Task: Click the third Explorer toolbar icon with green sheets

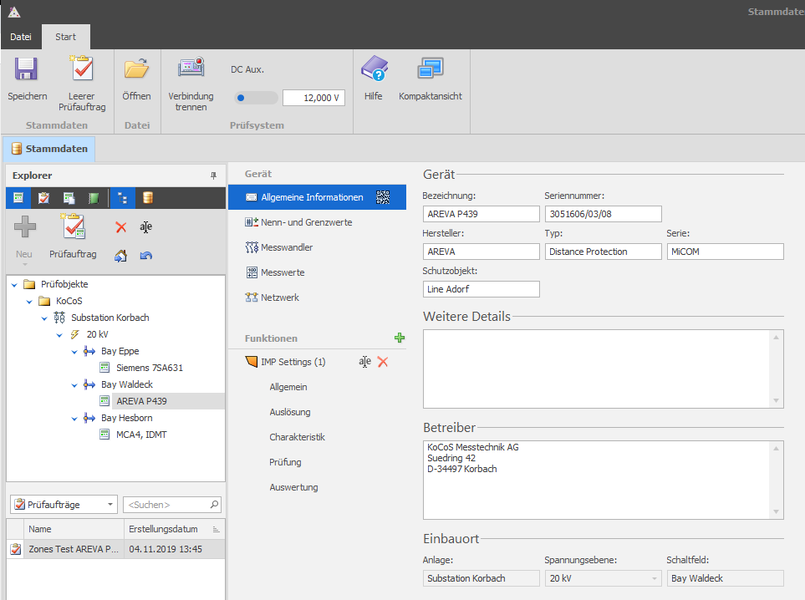Action: pyautogui.click(x=69, y=198)
